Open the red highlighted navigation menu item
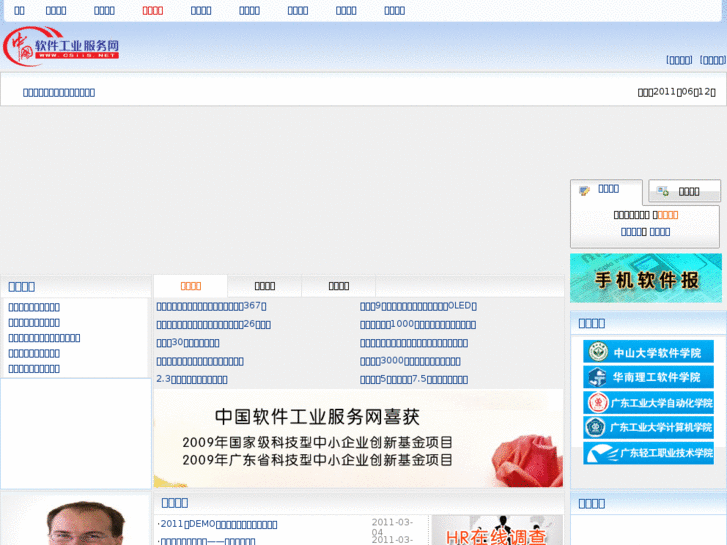 pyautogui.click(x=153, y=11)
